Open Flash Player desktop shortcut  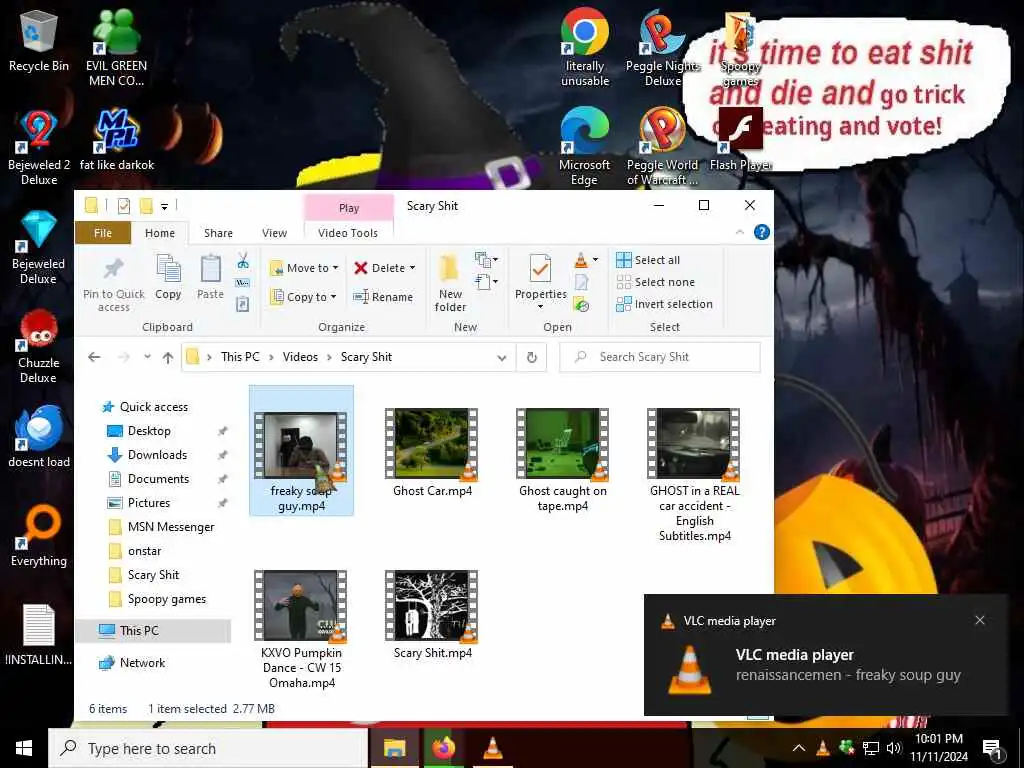[x=741, y=140]
